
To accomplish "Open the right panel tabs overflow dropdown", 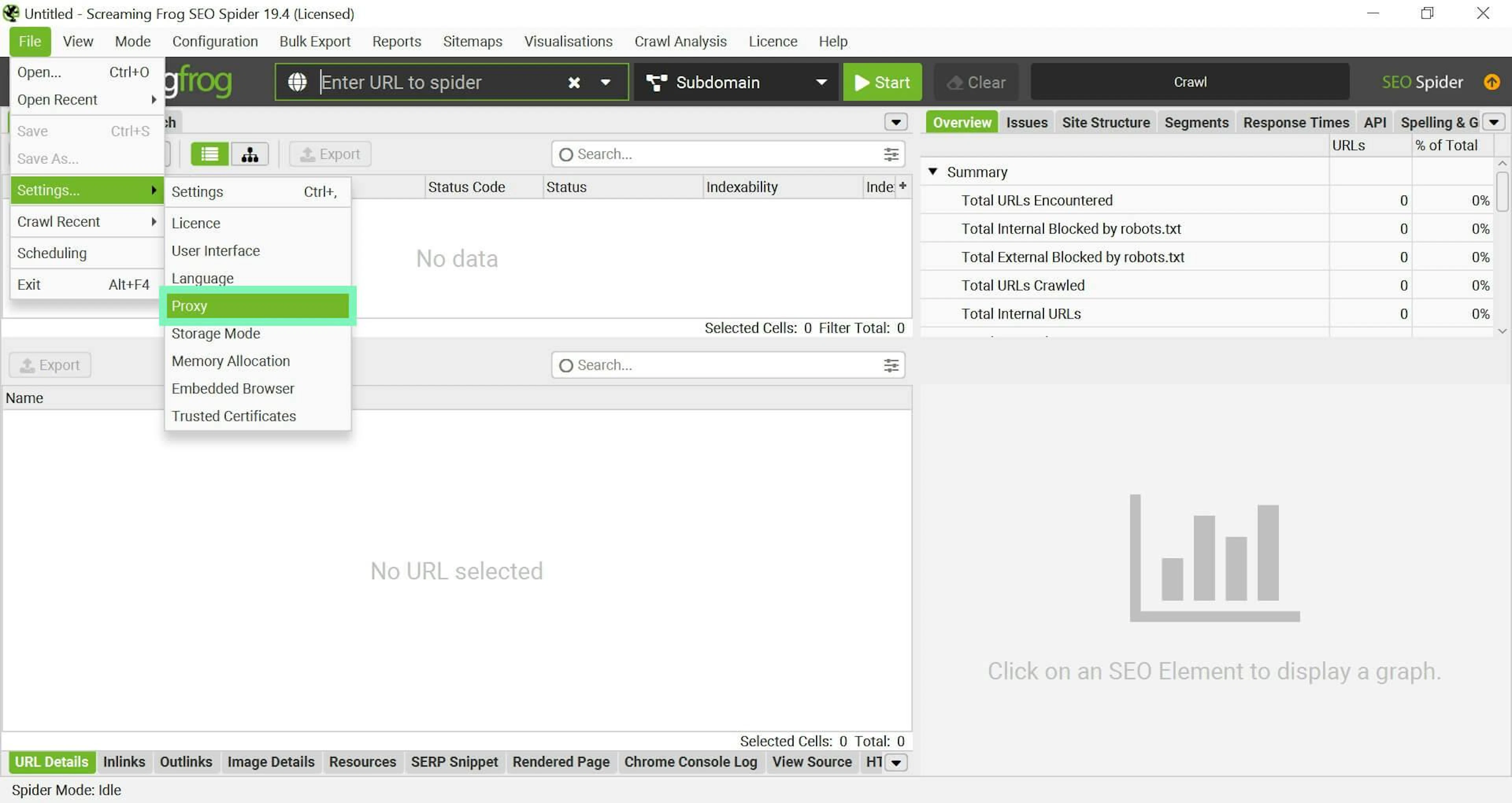I will click(x=1494, y=122).
